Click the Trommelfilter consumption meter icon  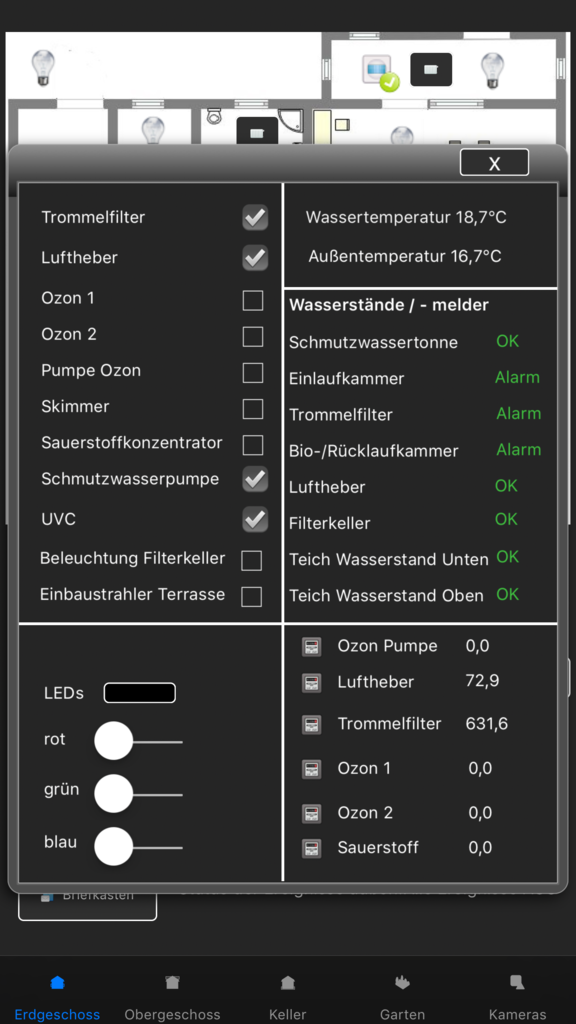click(312, 725)
